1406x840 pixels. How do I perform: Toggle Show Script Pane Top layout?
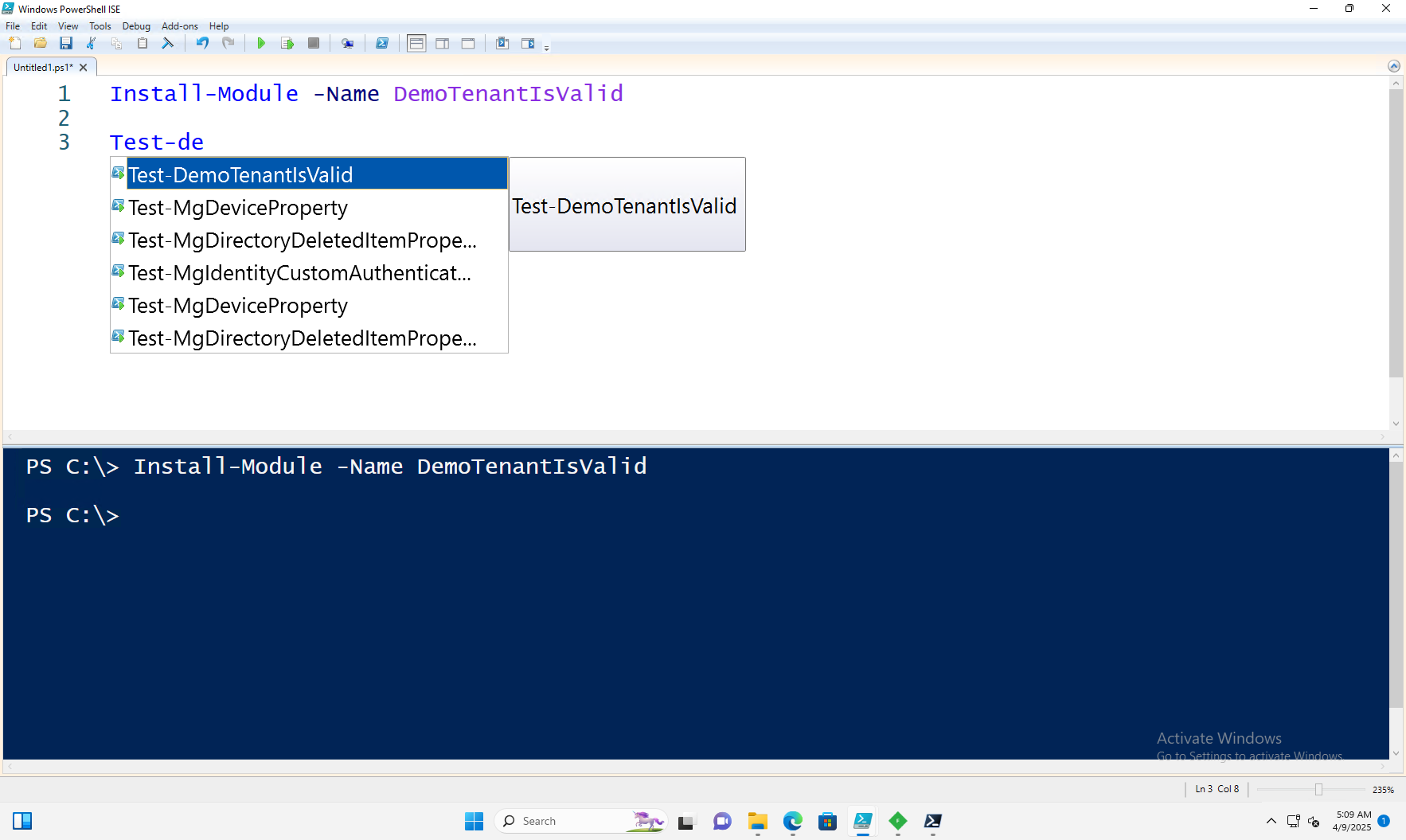coord(416,43)
